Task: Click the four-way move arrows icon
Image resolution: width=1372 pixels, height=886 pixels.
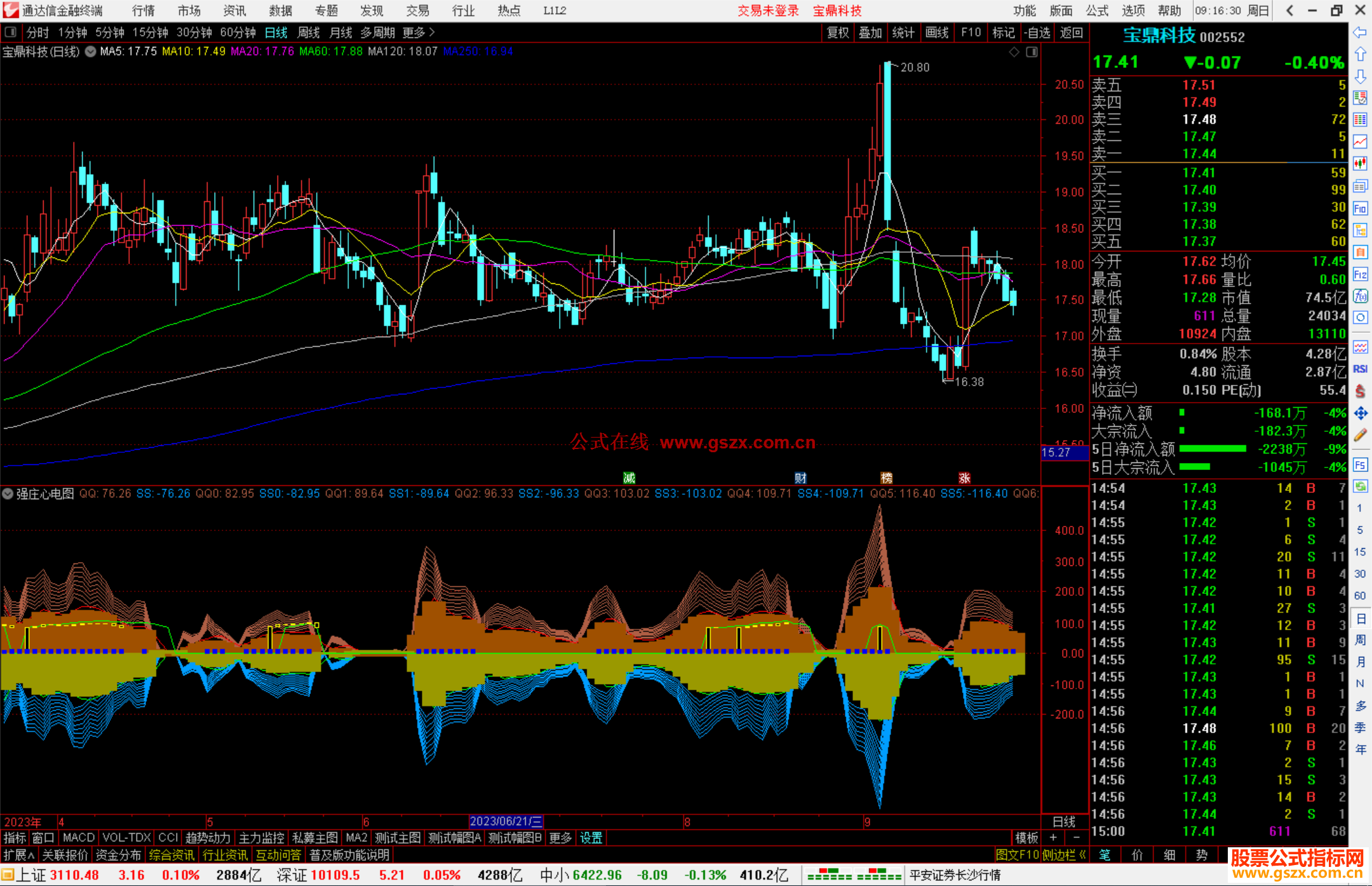Action: pyautogui.click(x=1360, y=413)
